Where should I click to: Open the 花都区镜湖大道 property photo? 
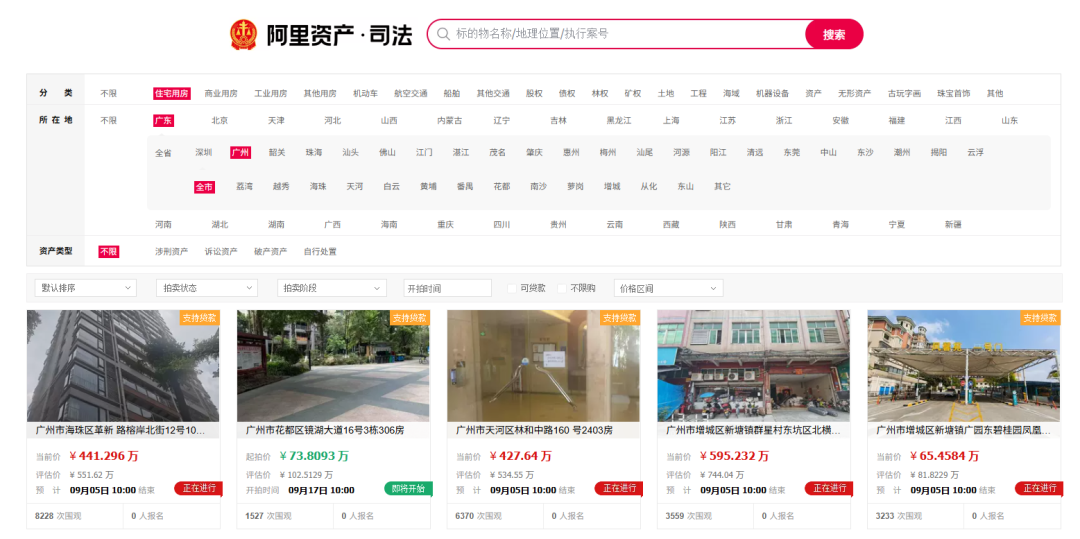tap(333, 366)
